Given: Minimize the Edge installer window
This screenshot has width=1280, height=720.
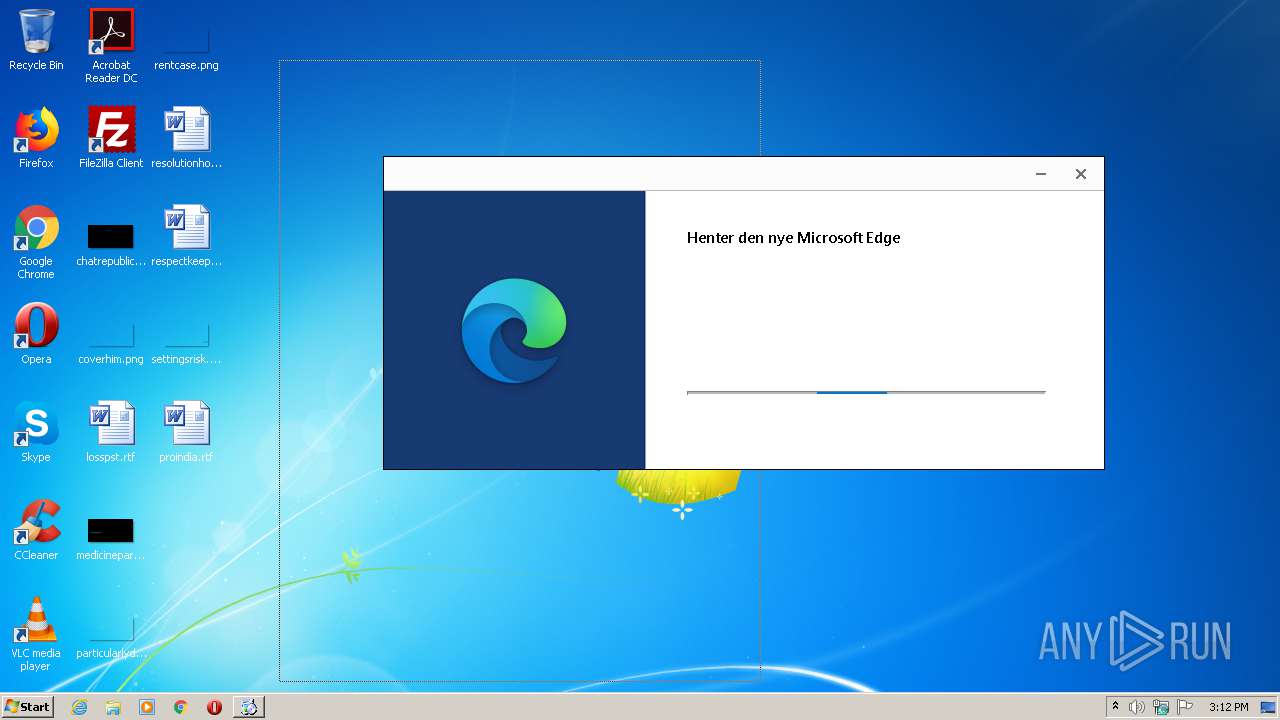Looking at the screenshot, I should coord(1041,174).
